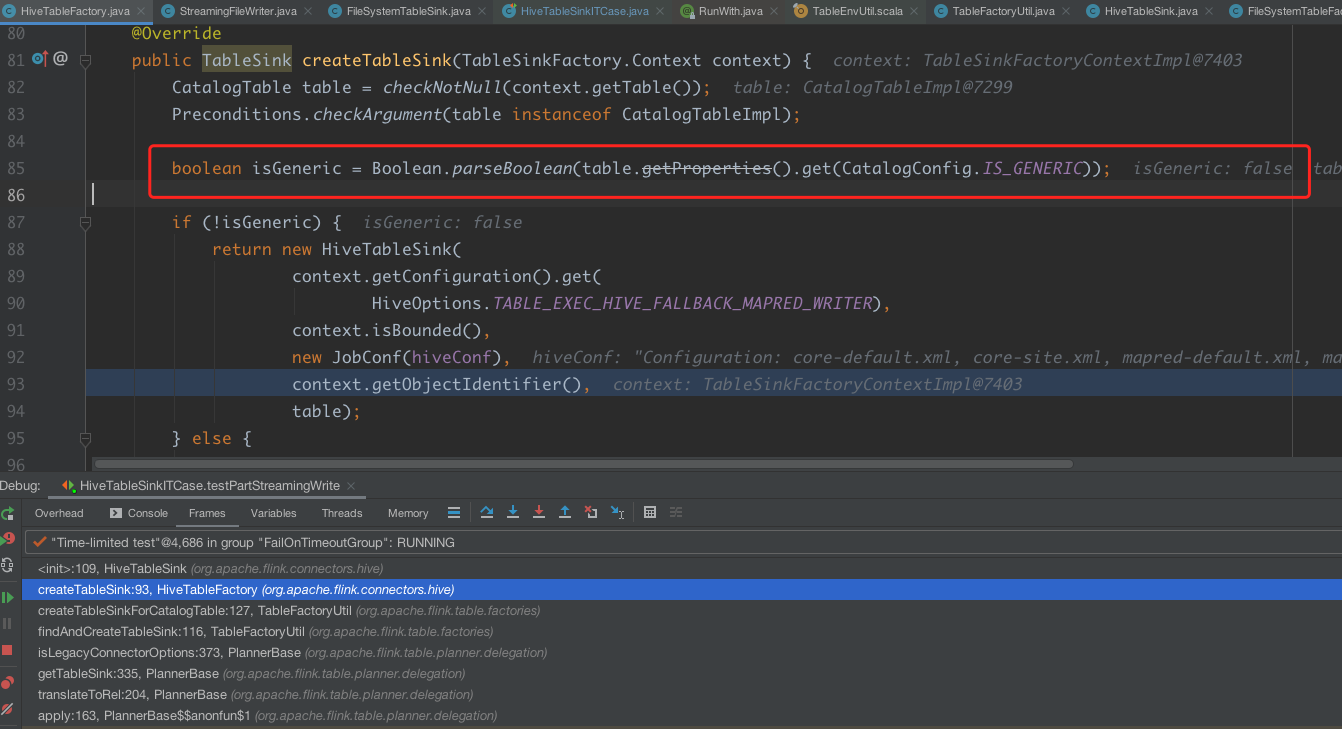1342x729 pixels.
Task: Switch to Memory tab
Action: [408, 513]
